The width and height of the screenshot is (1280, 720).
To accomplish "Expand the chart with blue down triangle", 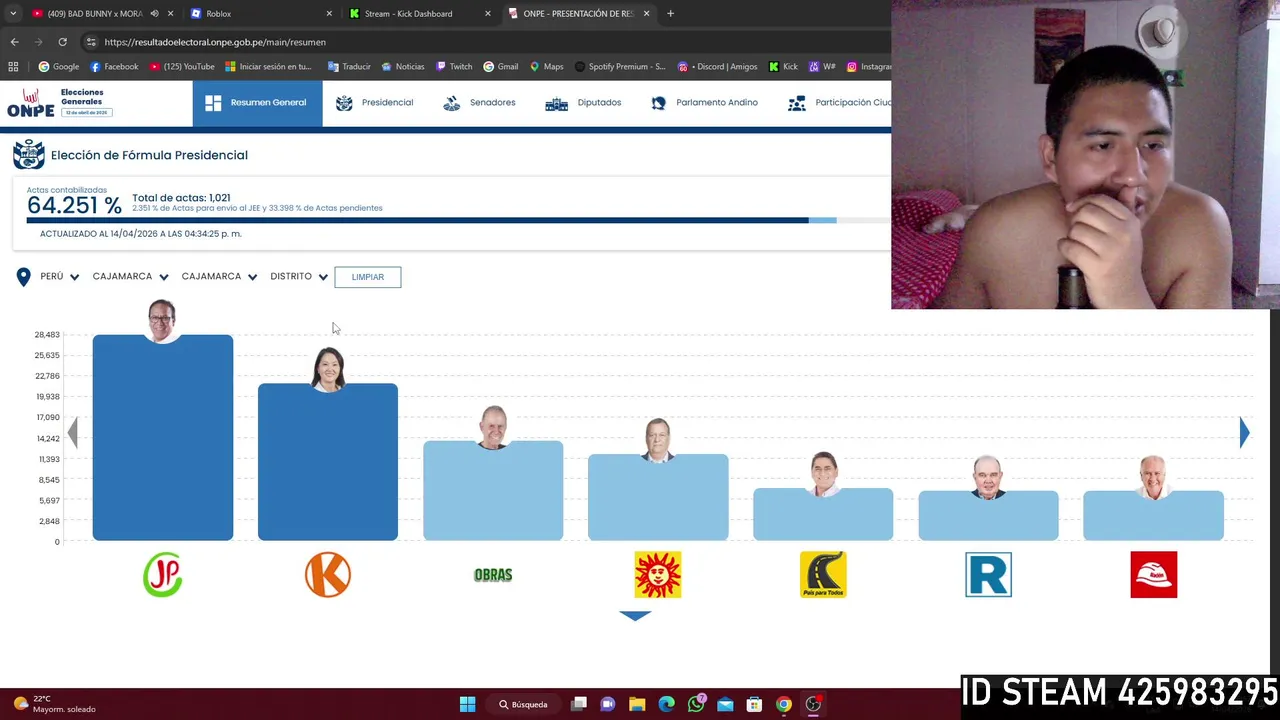I will (635, 616).
